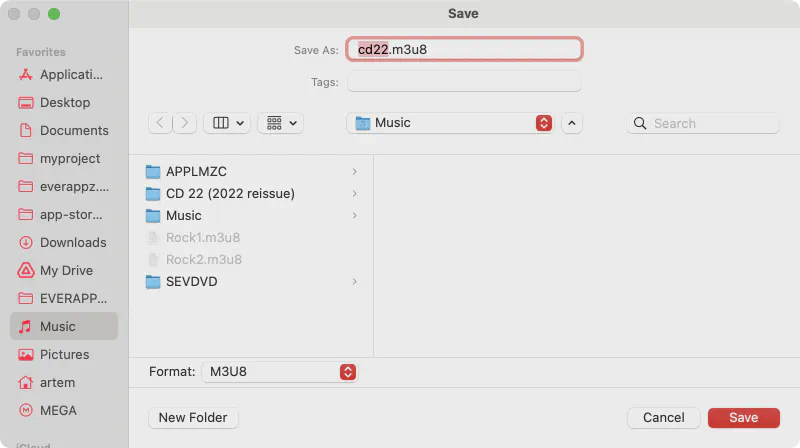Viewport: 800px width, 448px height.
Task: Open Documents from the sidebar
Action: pyautogui.click(x=73, y=130)
